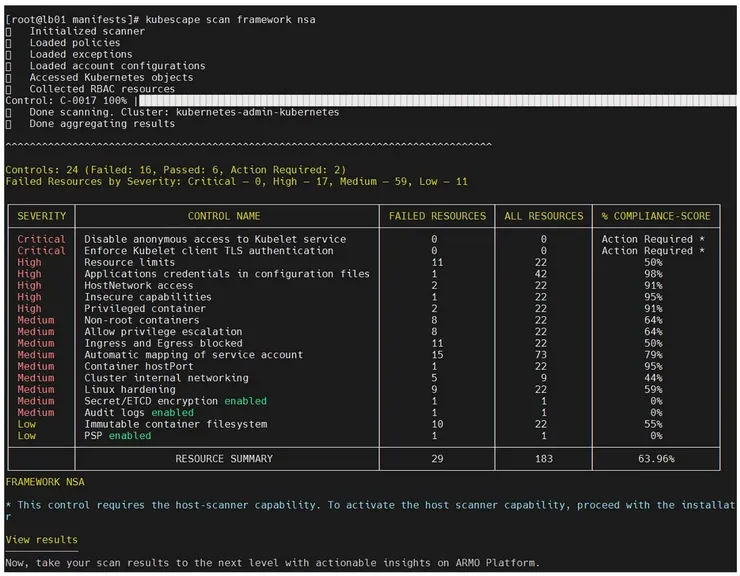
Task: Select the 'Loaded policies' line
Action: point(75,42)
